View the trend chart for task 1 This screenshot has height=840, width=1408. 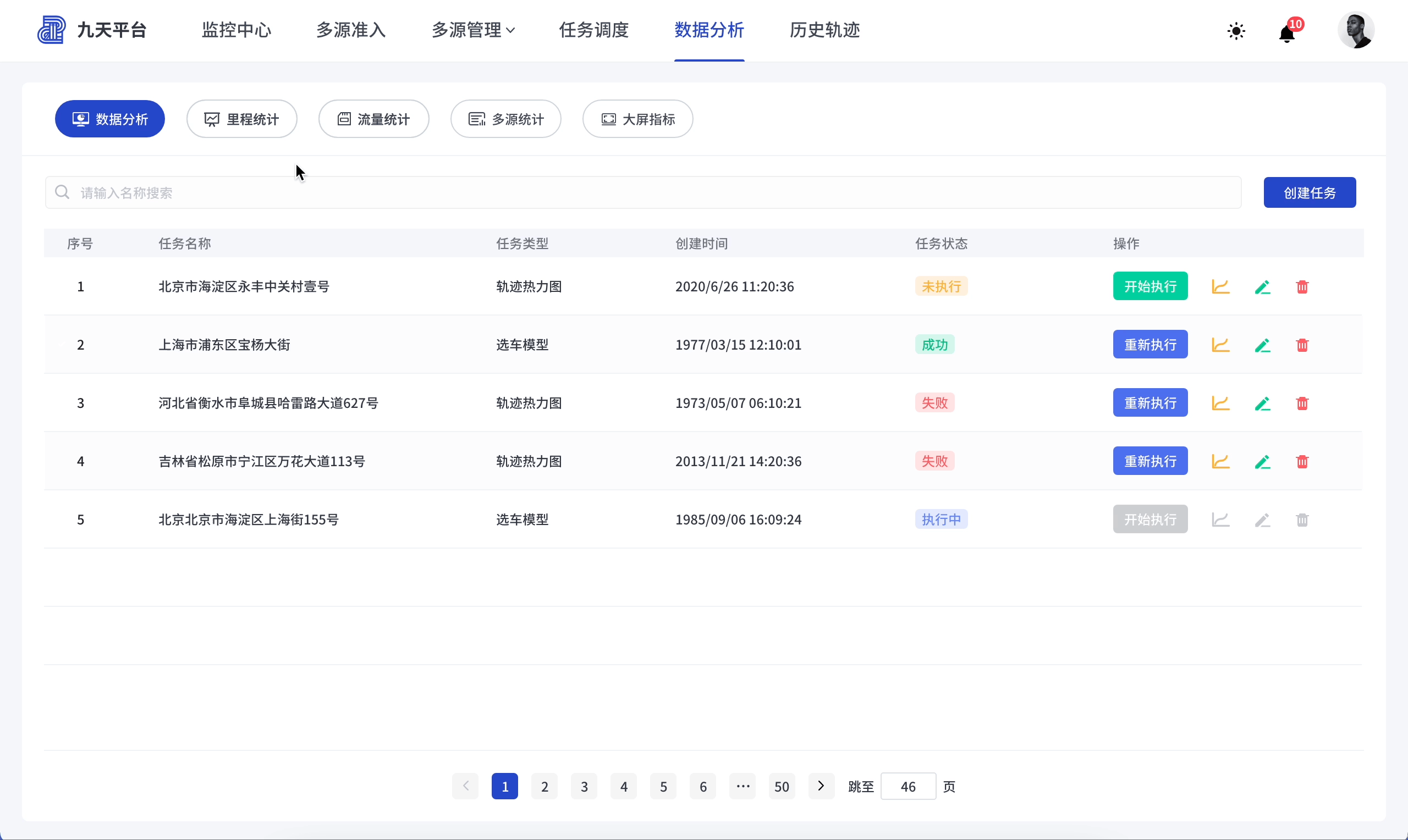[x=1220, y=286]
